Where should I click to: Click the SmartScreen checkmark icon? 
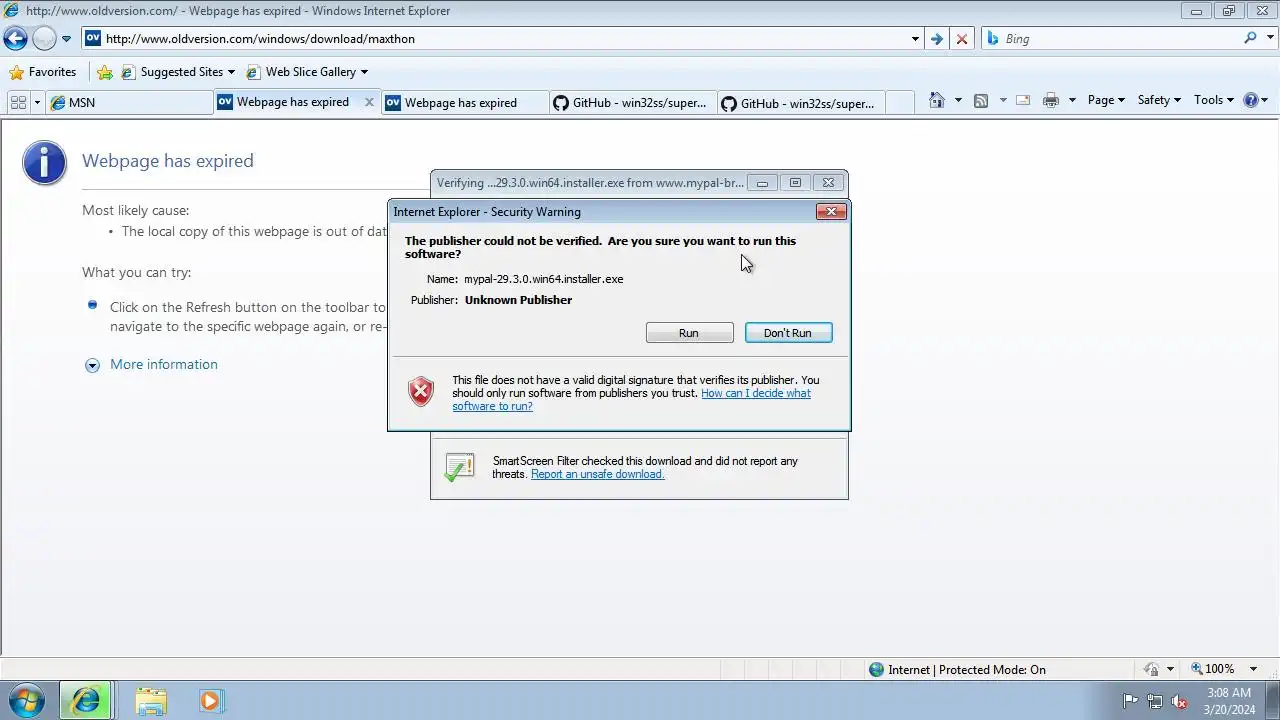pyautogui.click(x=459, y=468)
